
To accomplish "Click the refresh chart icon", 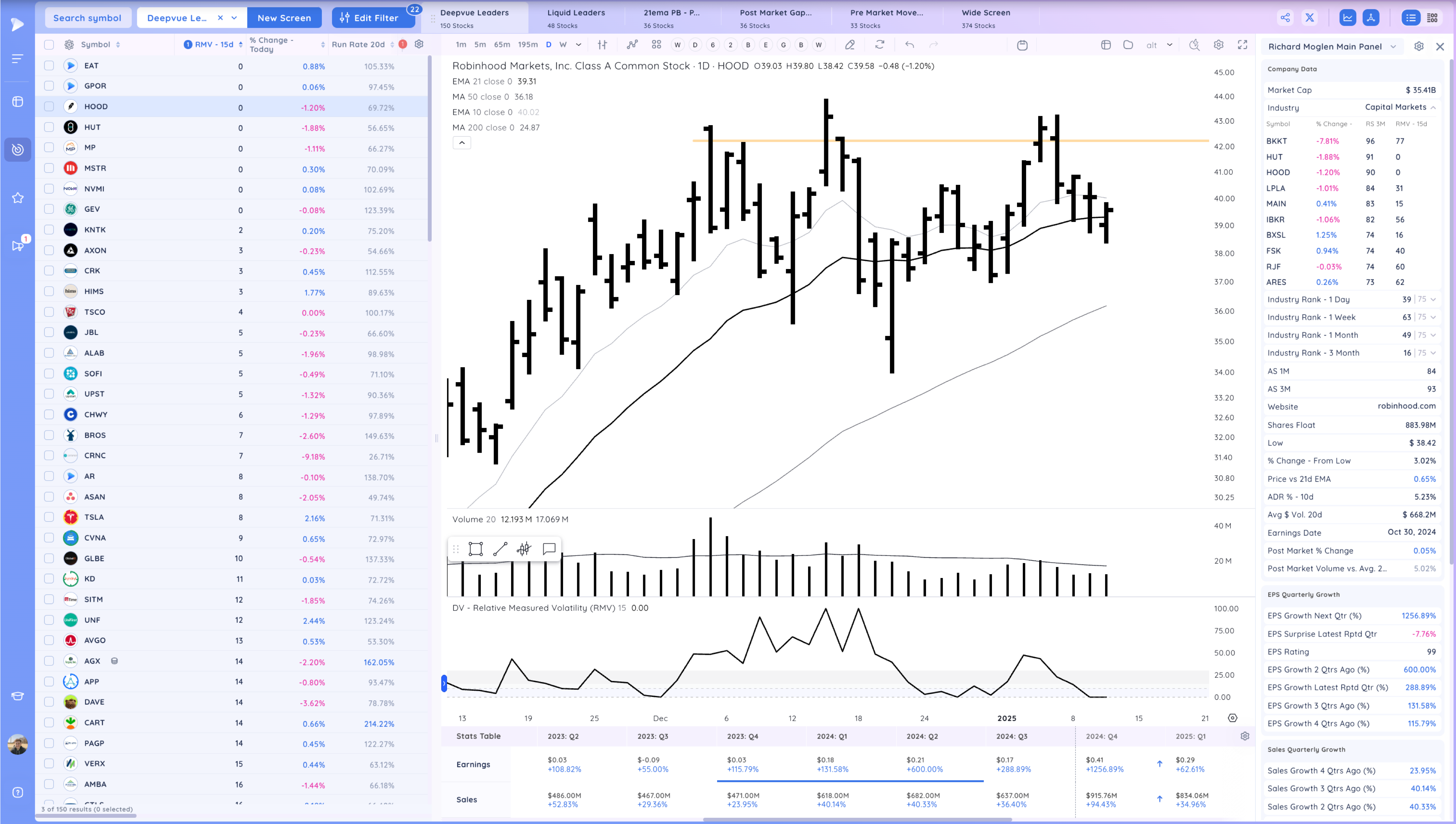I will coord(879,45).
